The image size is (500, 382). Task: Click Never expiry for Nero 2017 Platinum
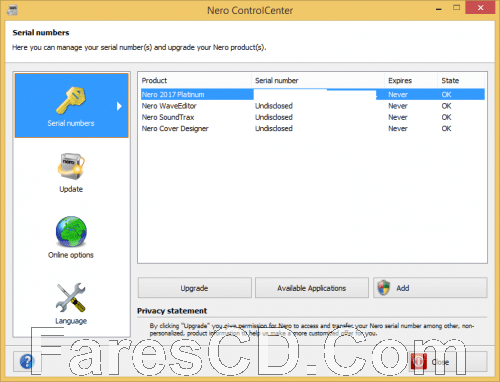pyautogui.click(x=398, y=94)
